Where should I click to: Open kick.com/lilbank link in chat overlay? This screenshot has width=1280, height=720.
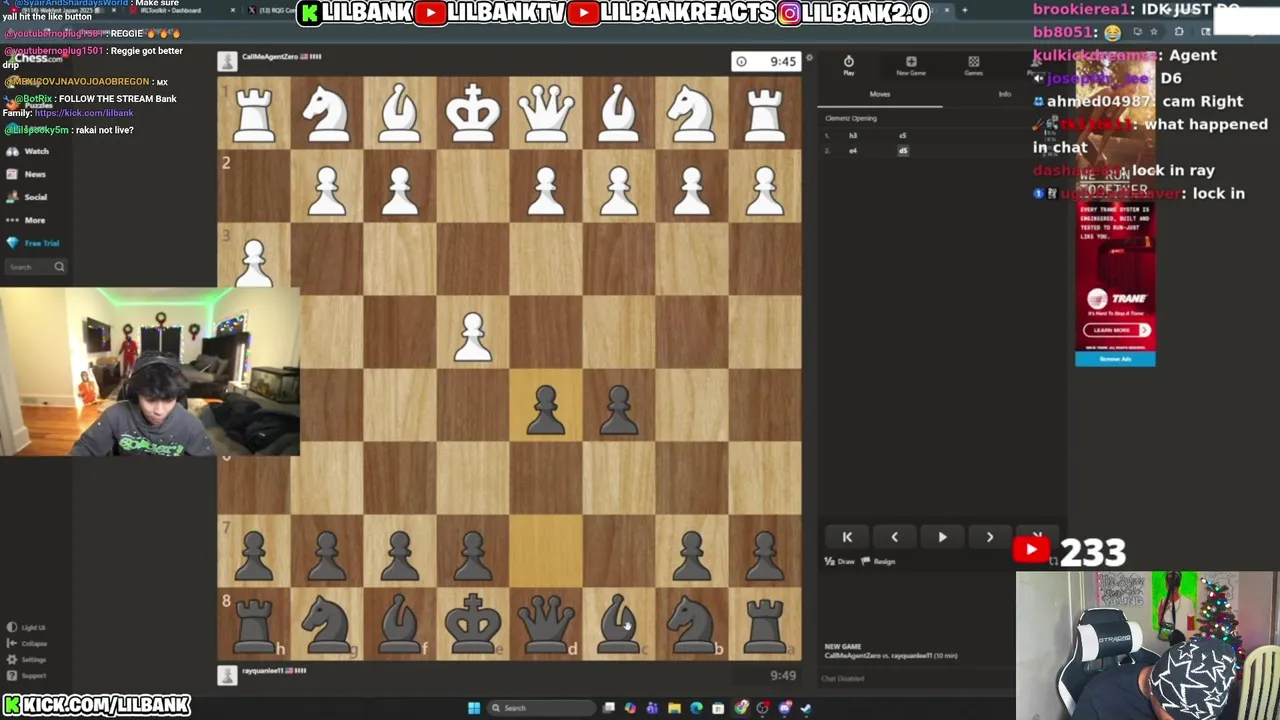(84, 113)
